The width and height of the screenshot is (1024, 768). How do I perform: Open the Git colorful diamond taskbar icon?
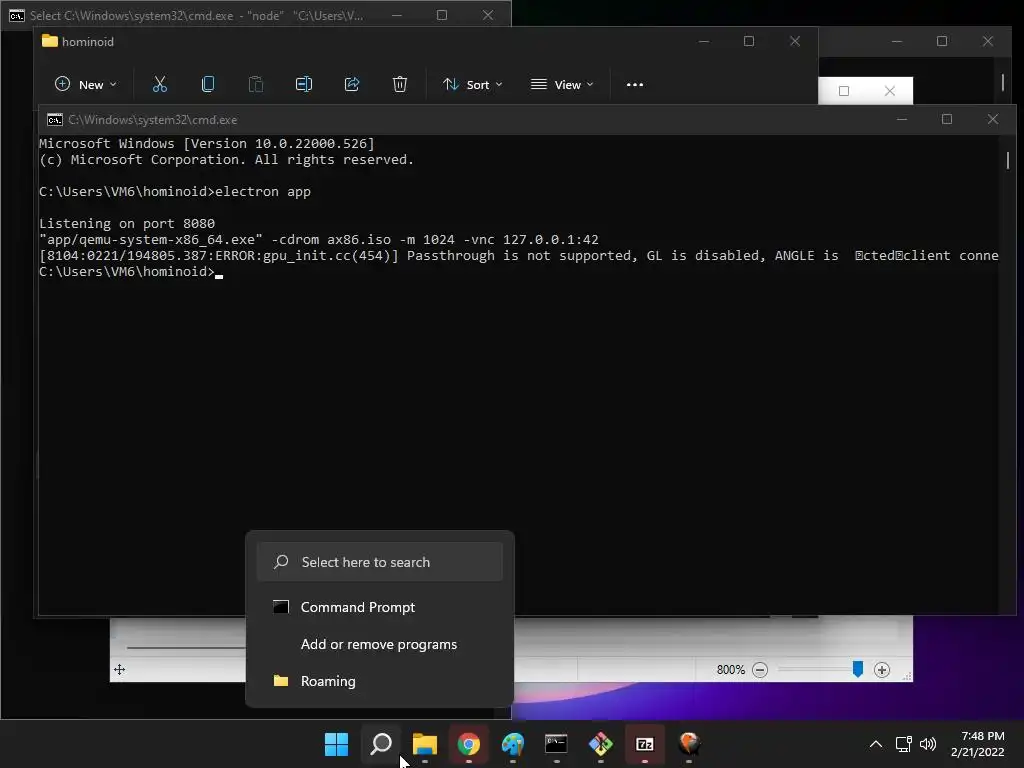click(x=601, y=744)
